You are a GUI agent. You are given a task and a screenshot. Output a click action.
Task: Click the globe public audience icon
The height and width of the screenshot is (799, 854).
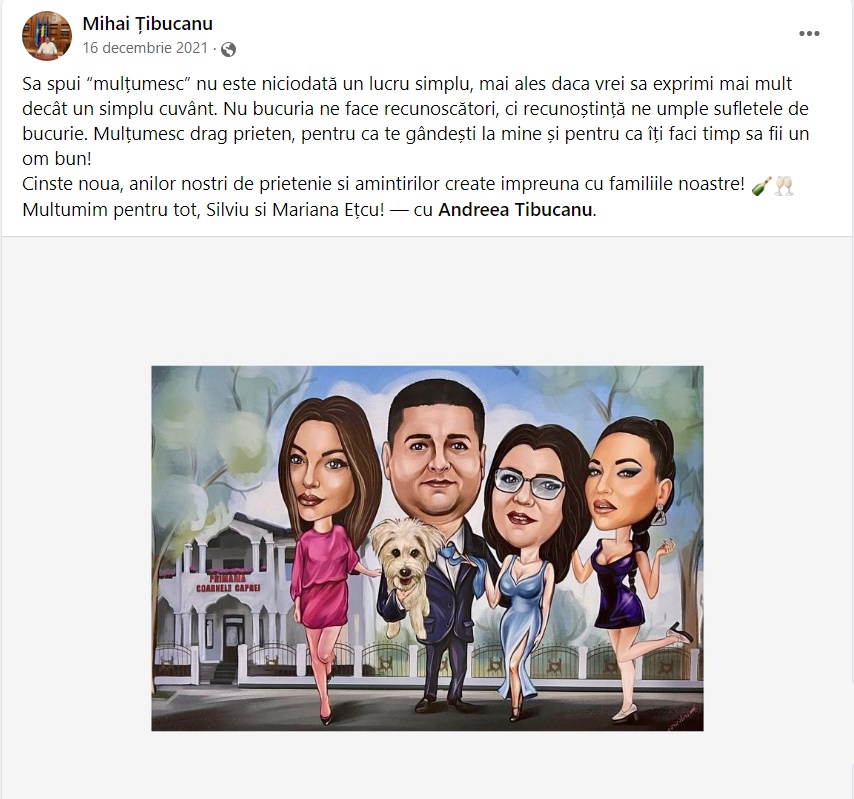229,49
